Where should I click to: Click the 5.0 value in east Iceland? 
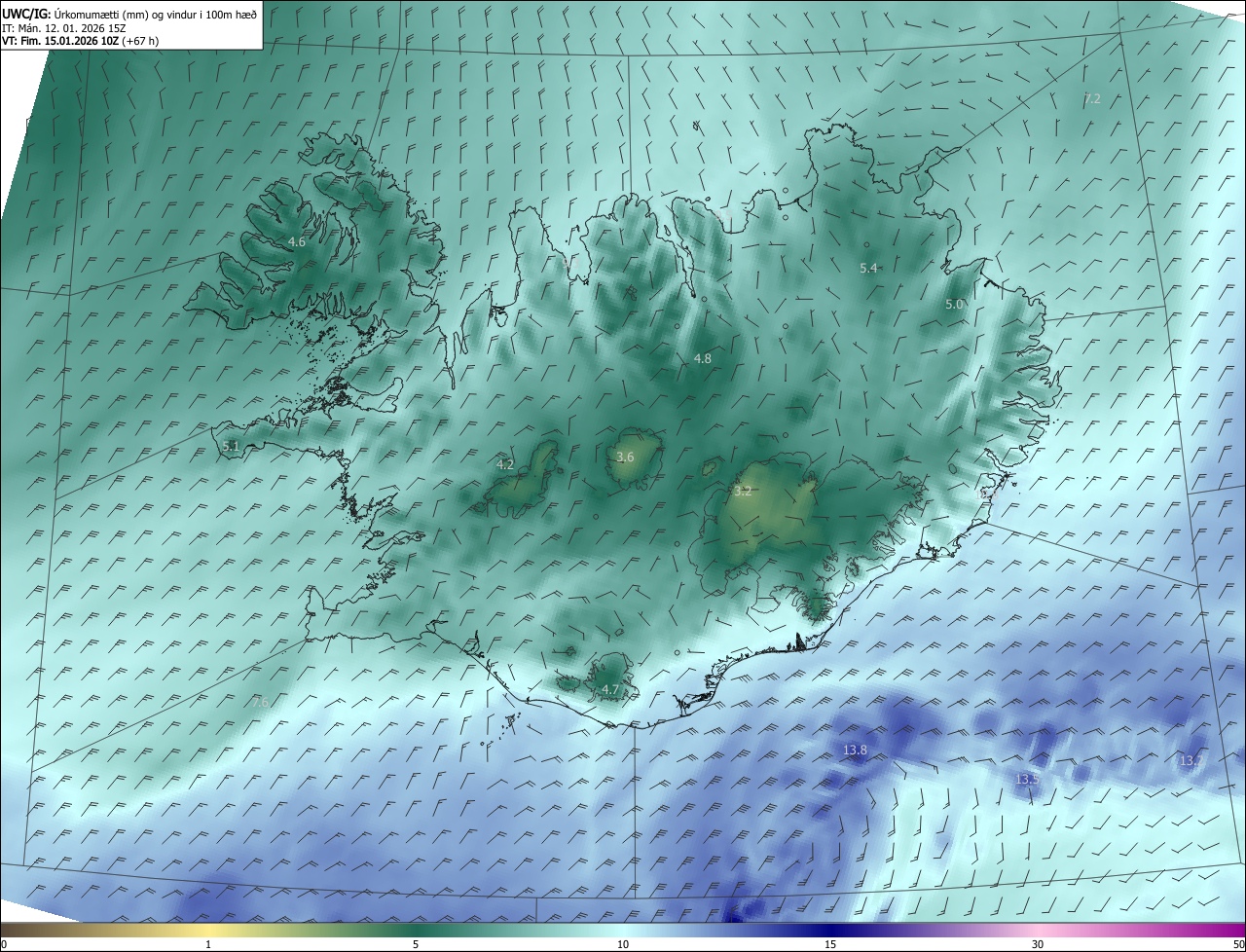[955, 304]
